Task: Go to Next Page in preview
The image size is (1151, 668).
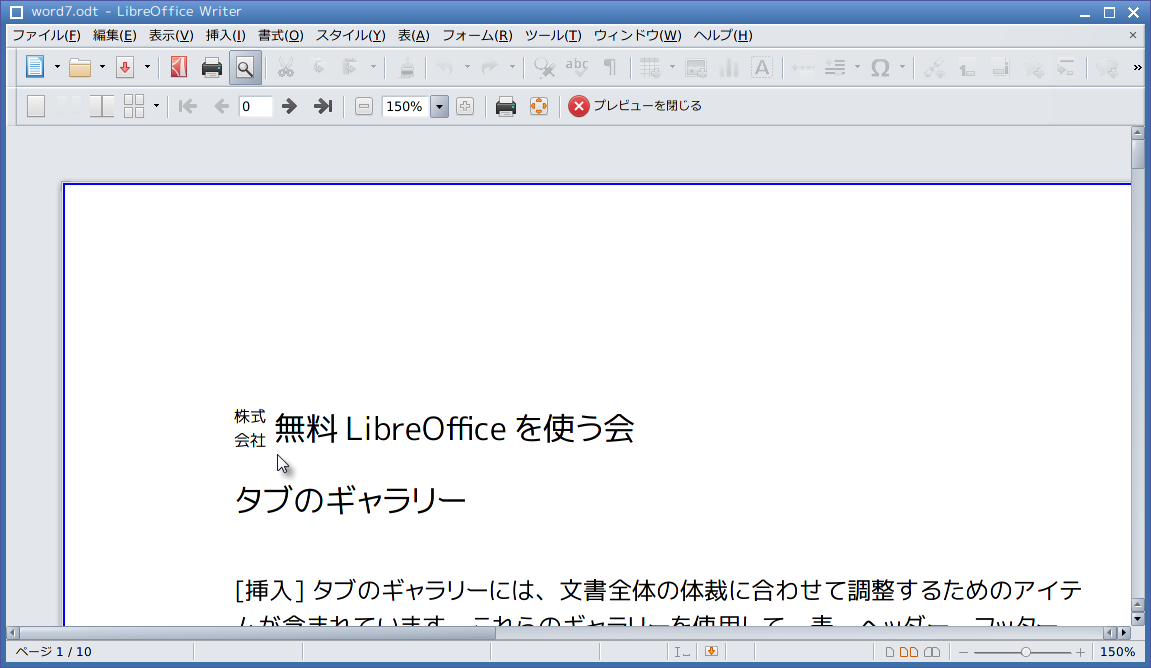Action: point(289,106)
